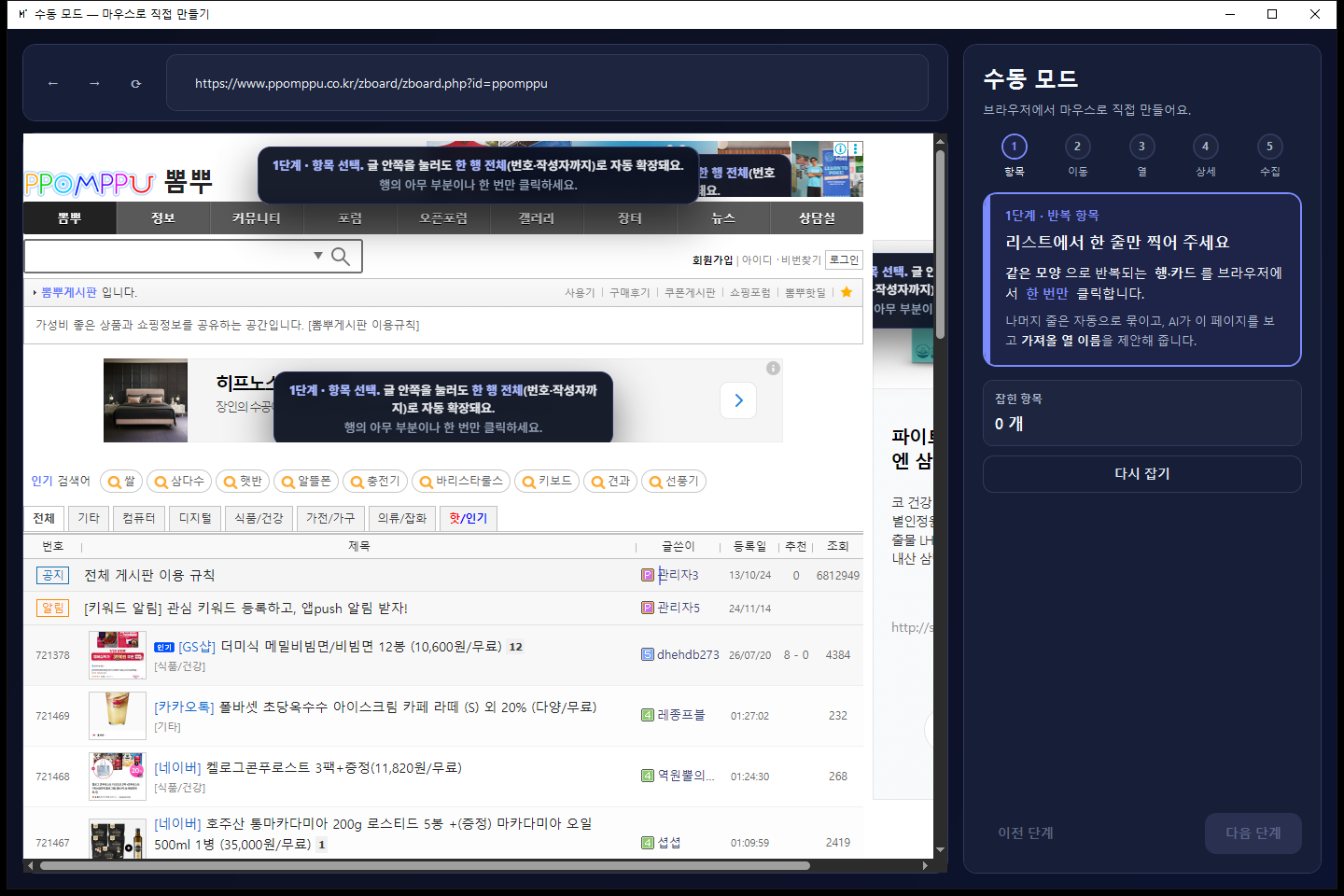Go back with the browser back arrow
This screenshot has width=1344, height=896.
click(53, 83)
